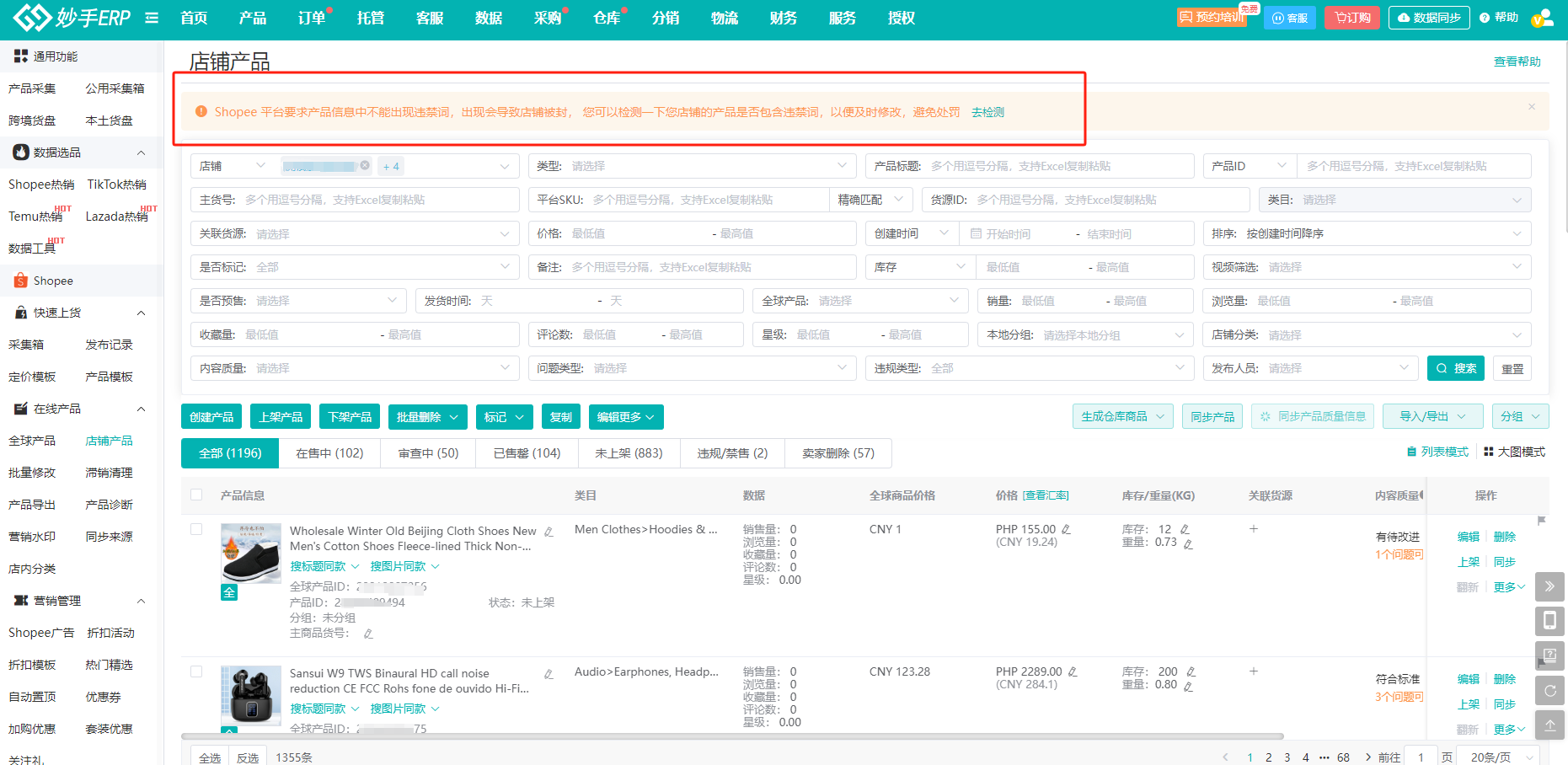
Task: Switch to the 已售罄 (104) tab
Action: [527, 453]
